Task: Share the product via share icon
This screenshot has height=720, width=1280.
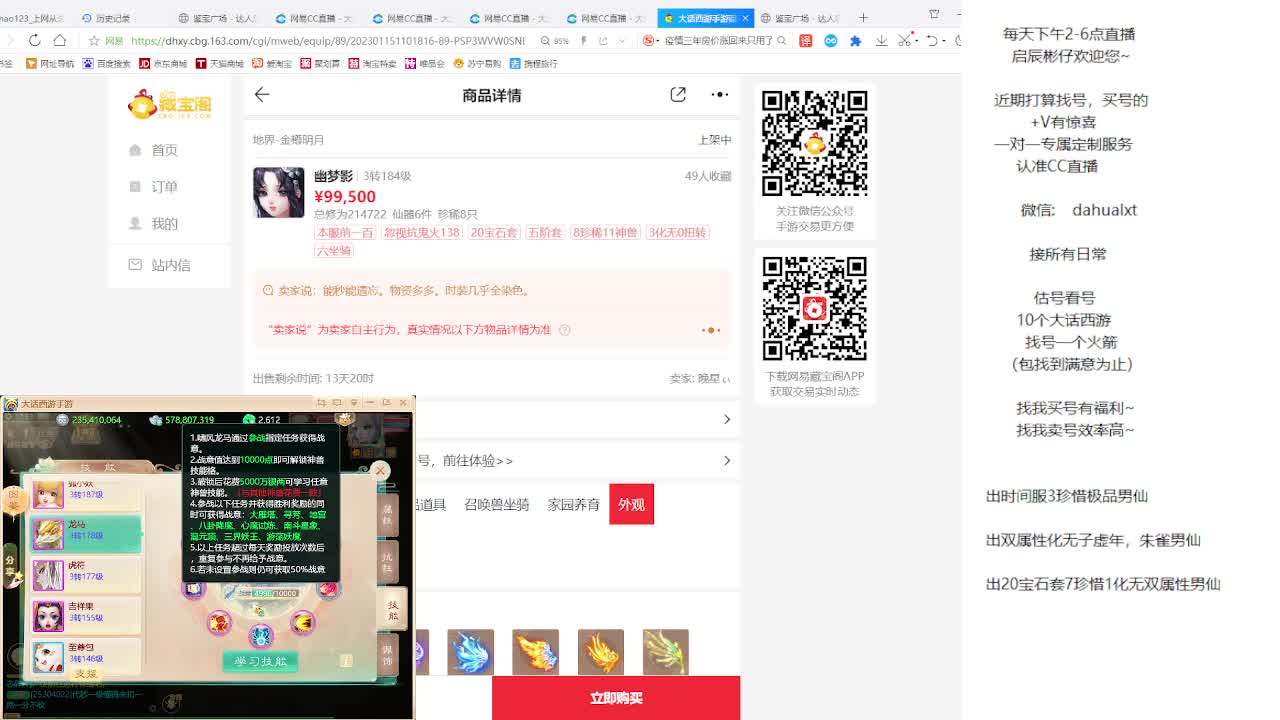Action: (x=678, y=94)
